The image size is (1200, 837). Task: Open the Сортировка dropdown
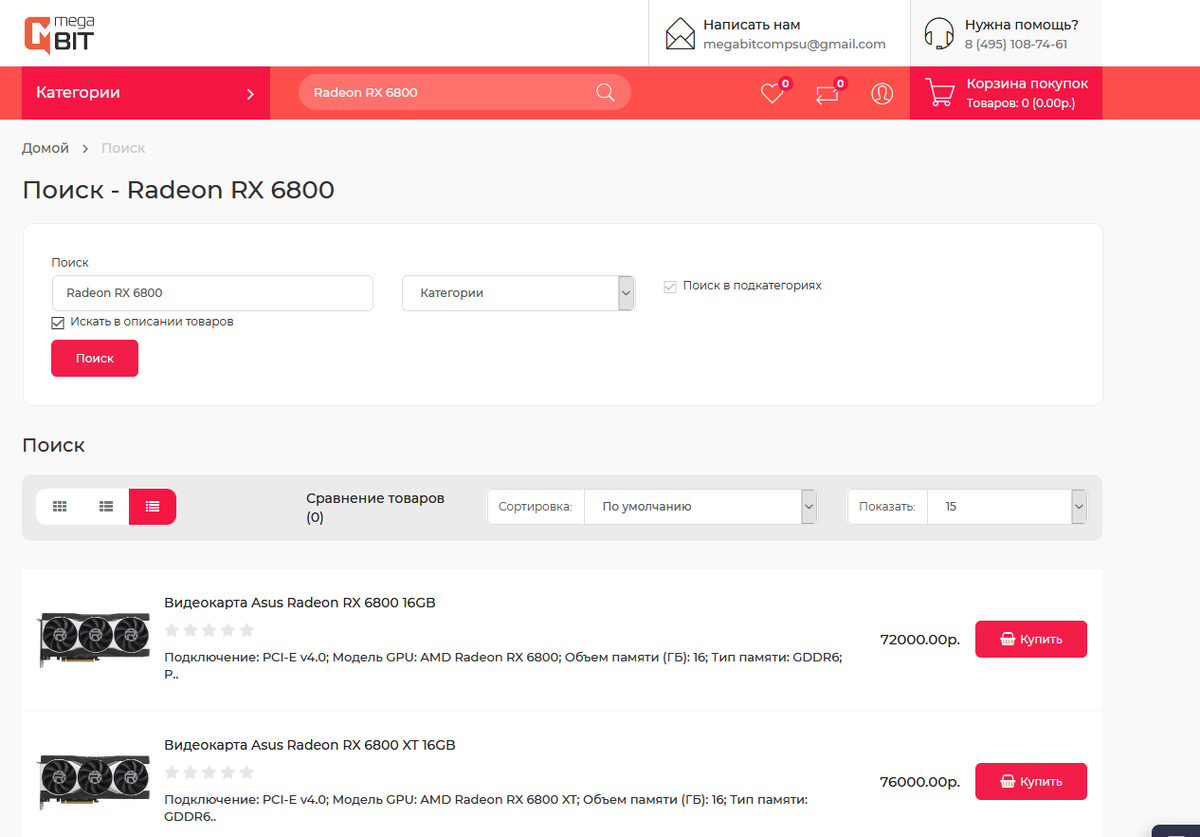pos(700,507)
